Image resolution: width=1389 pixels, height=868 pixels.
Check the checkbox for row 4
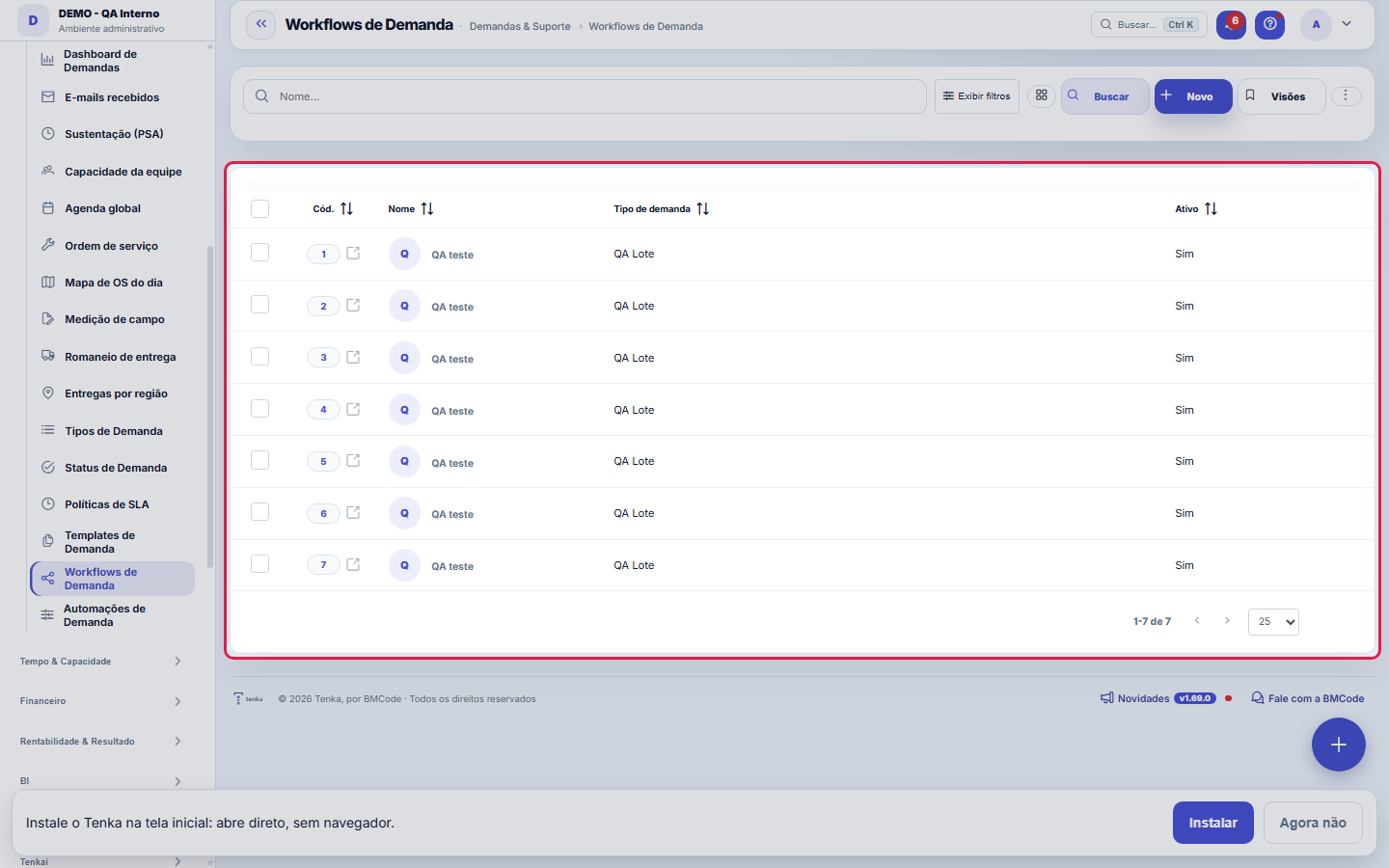point(259,409)
